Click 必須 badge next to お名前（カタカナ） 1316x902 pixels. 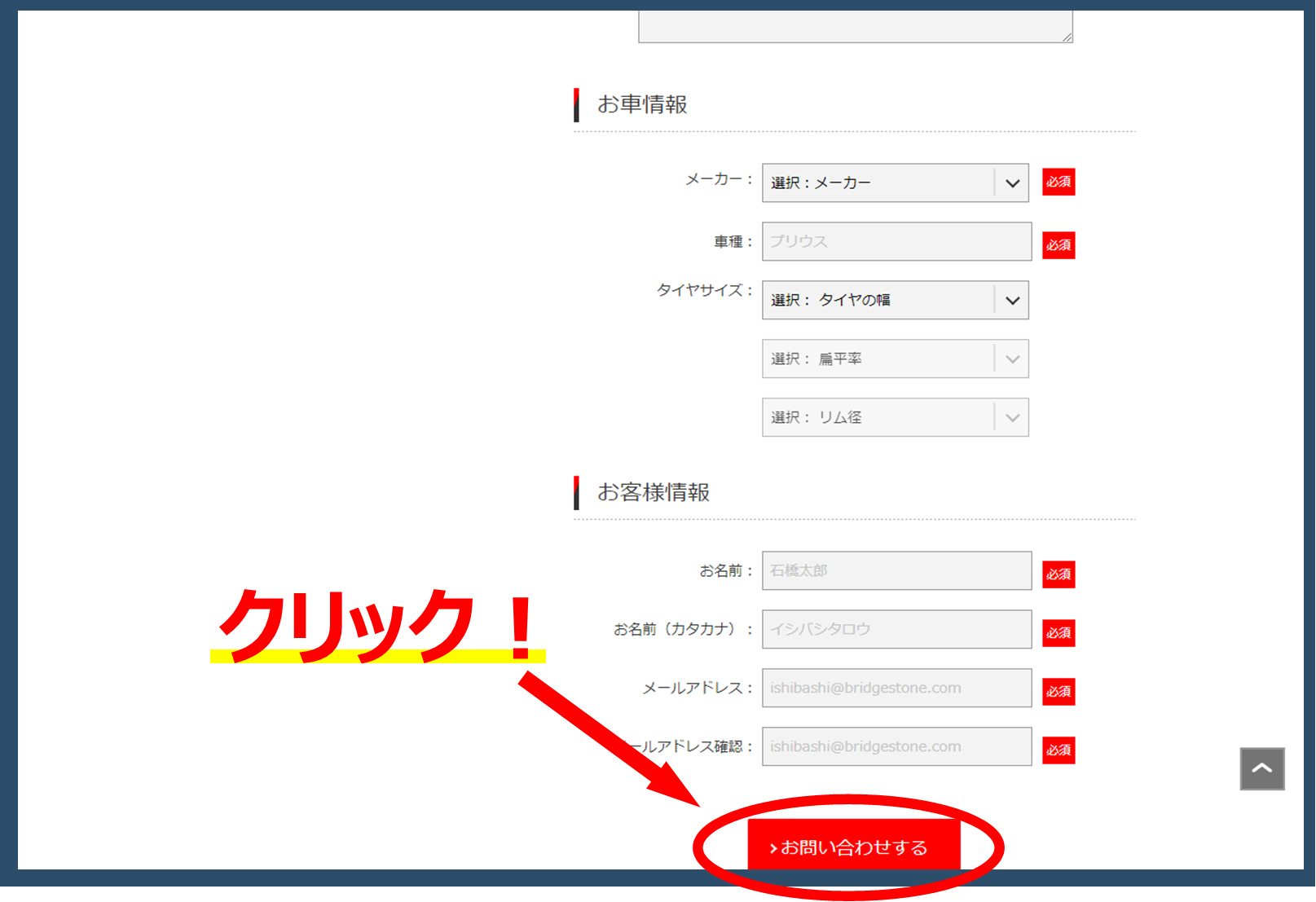click(1059, 633)
